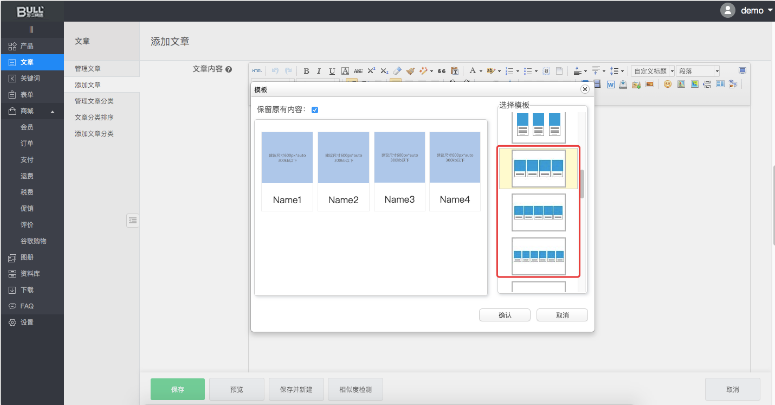Select the three-column template thumbnail at top
The height and width of the screenshot is (405, 775).
tap(539, 126)
